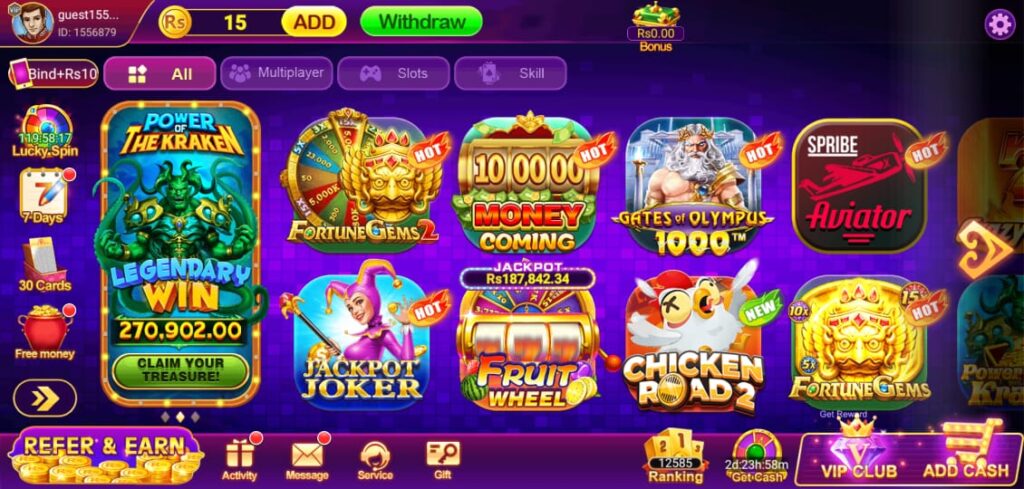Open the Free money pot
The image size is (1024, 489).
pos(45,332)
